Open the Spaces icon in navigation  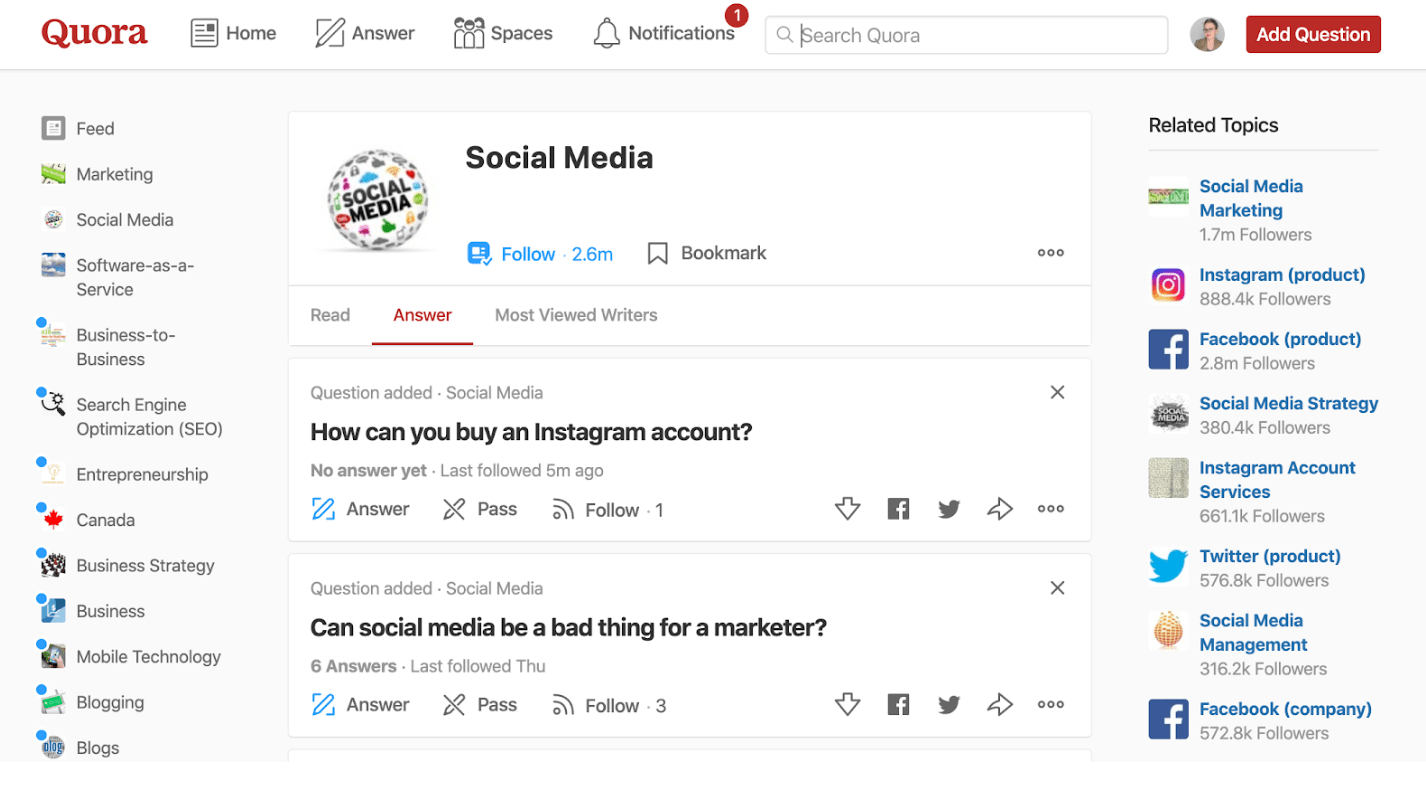pyautogui.click(x=468, y=34)
